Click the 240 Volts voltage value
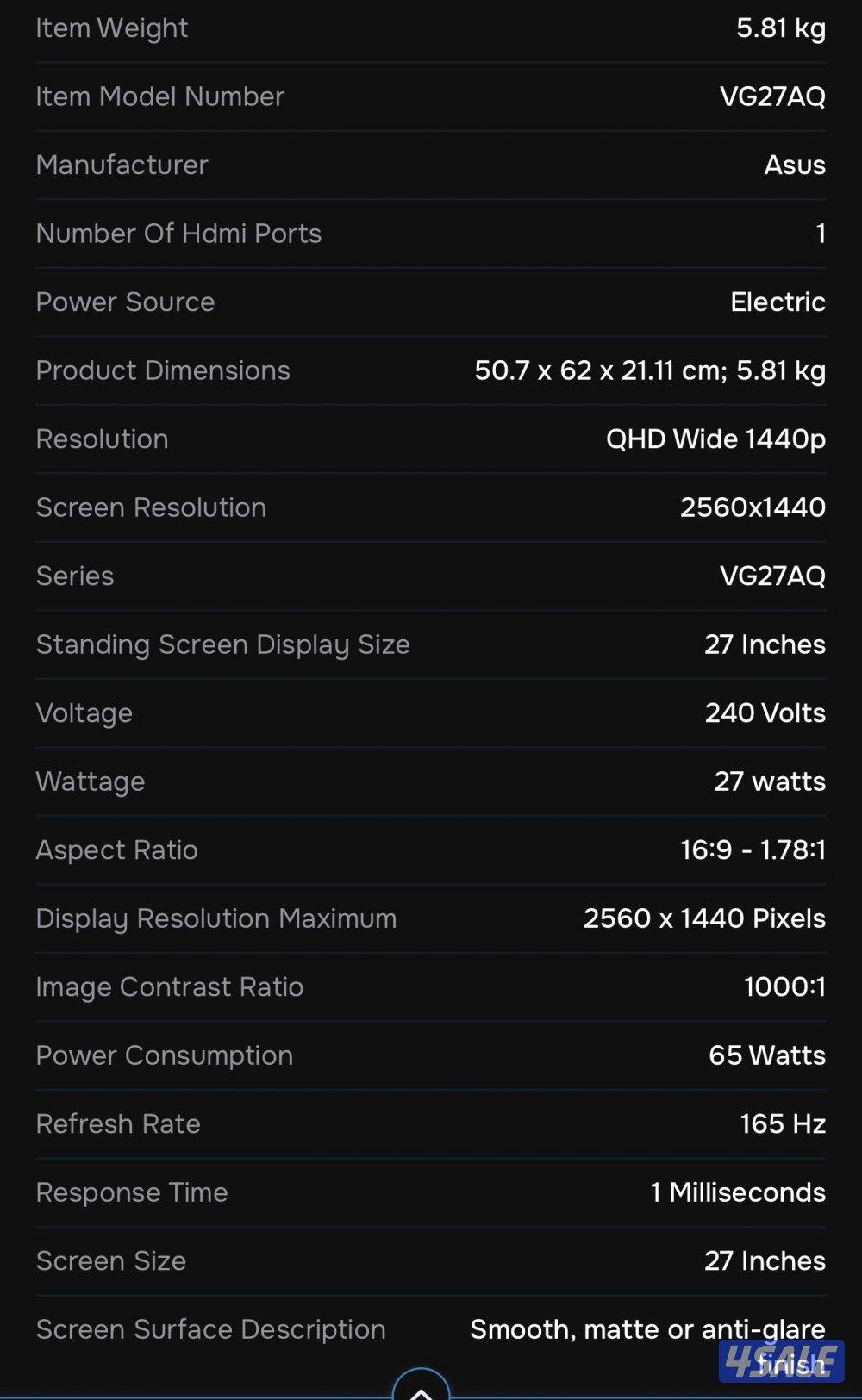Image resolution: width=862 pixels, height=1400 pixels. coord(765,712)
